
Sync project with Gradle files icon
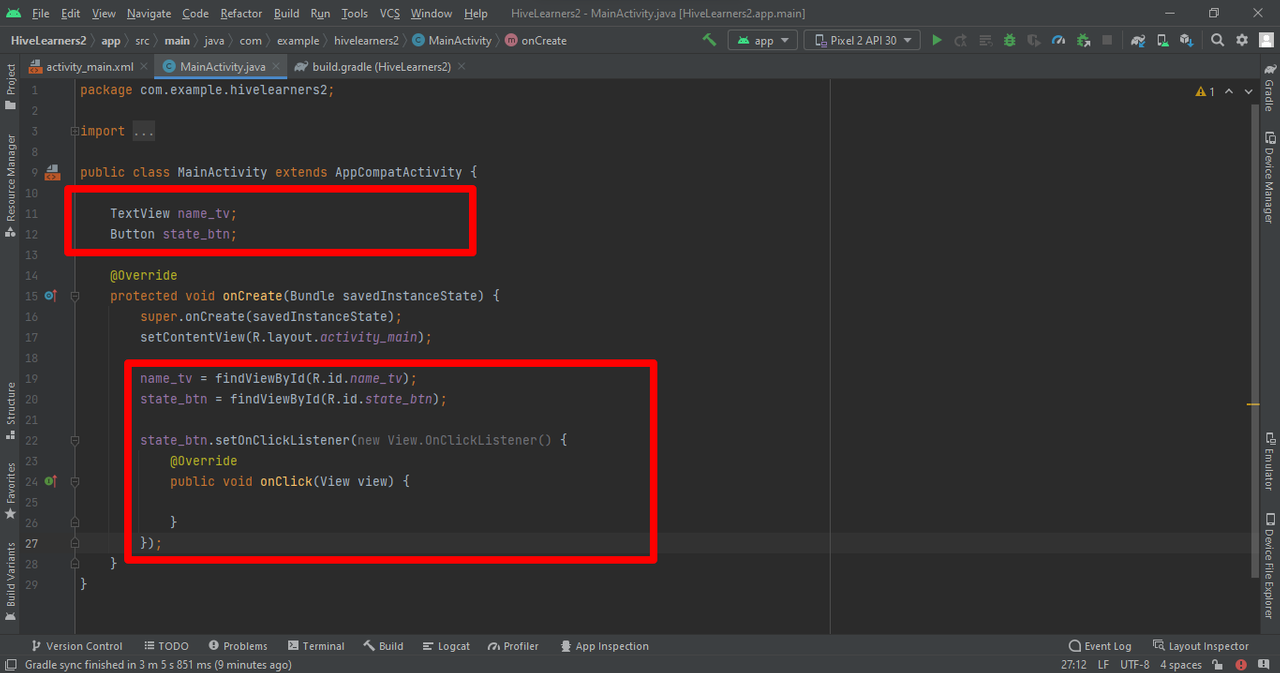(1138, 41)
